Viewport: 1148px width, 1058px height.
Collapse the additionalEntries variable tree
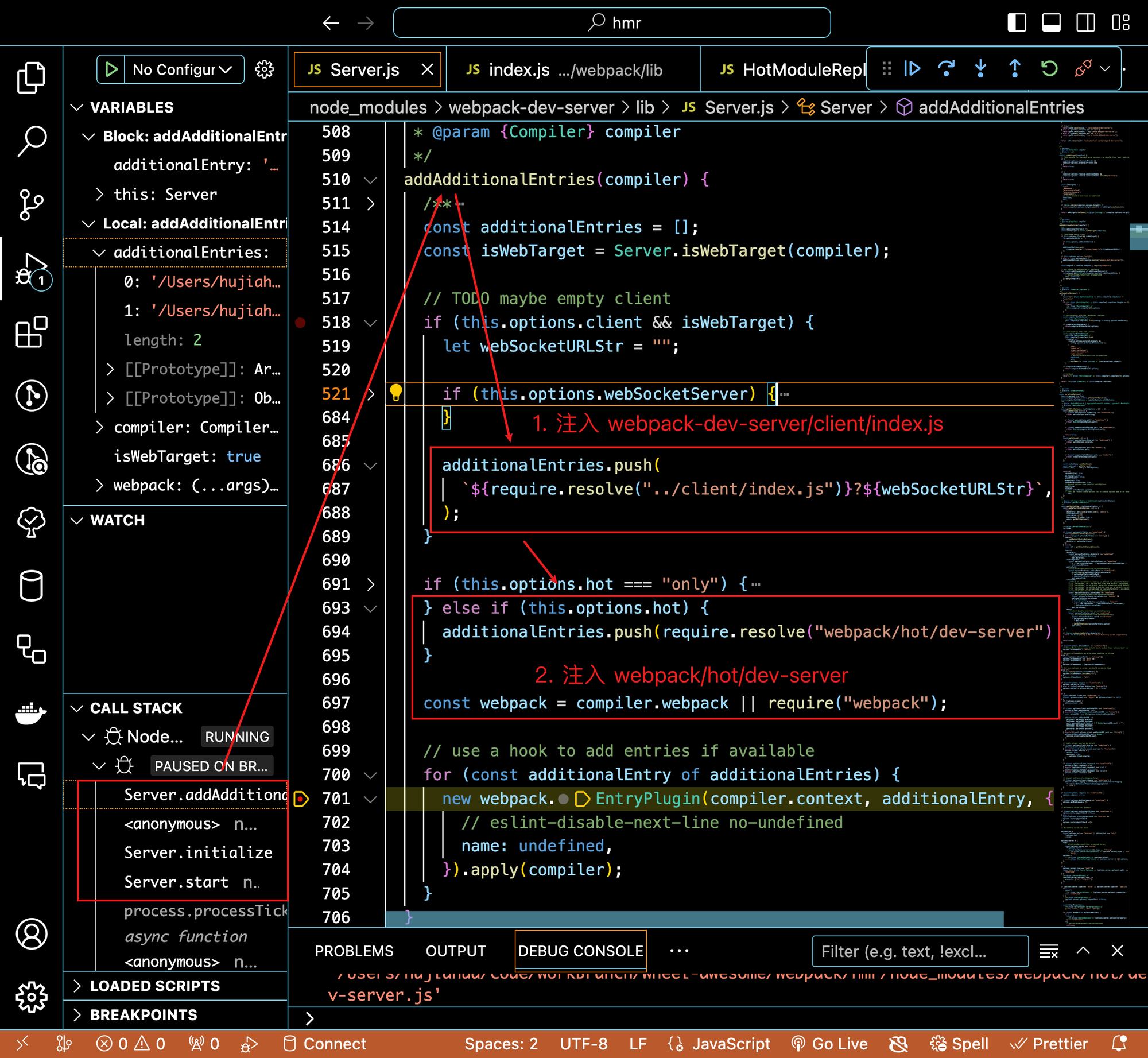tap(99, 253)
